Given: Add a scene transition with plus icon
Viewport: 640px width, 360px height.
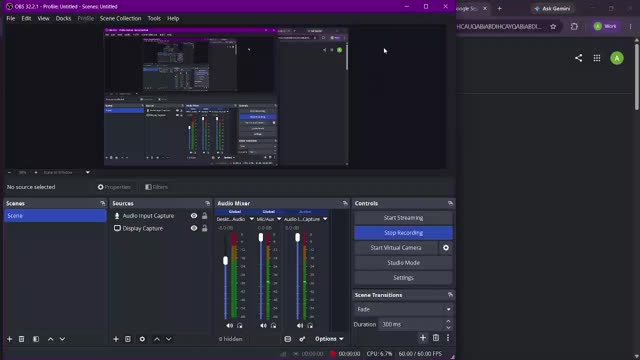Looking at the screenshot, I should [x=423, y=338].
